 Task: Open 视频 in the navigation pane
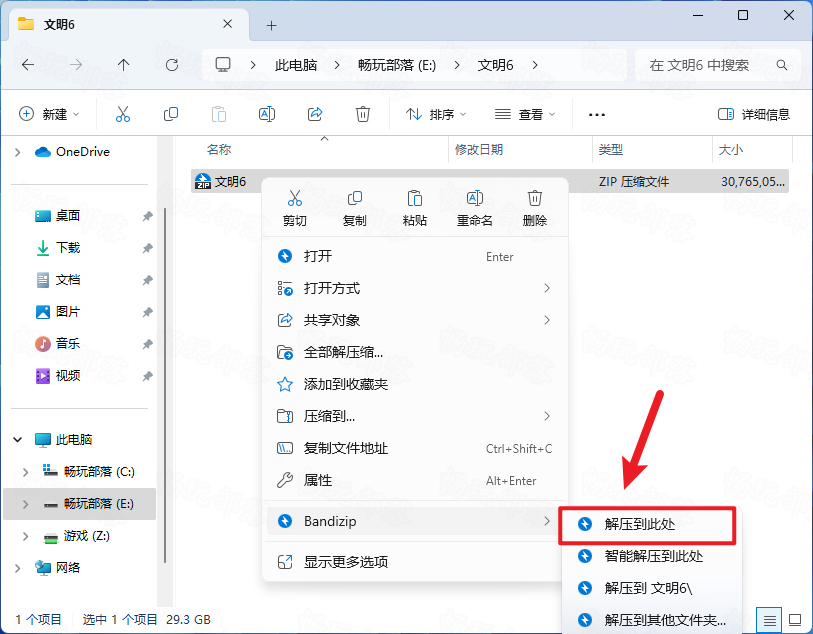pos(67,376)
